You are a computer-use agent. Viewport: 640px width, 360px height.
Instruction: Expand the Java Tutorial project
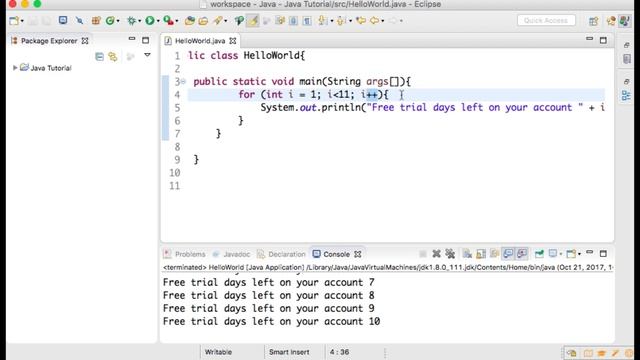[15, 68]
